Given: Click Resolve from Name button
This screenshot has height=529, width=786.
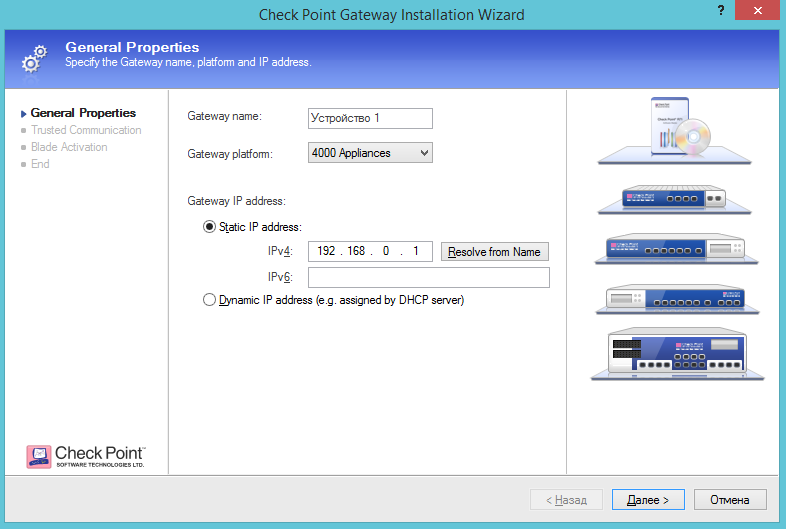Looking at the screenshot, I should (x=494, y=252).
